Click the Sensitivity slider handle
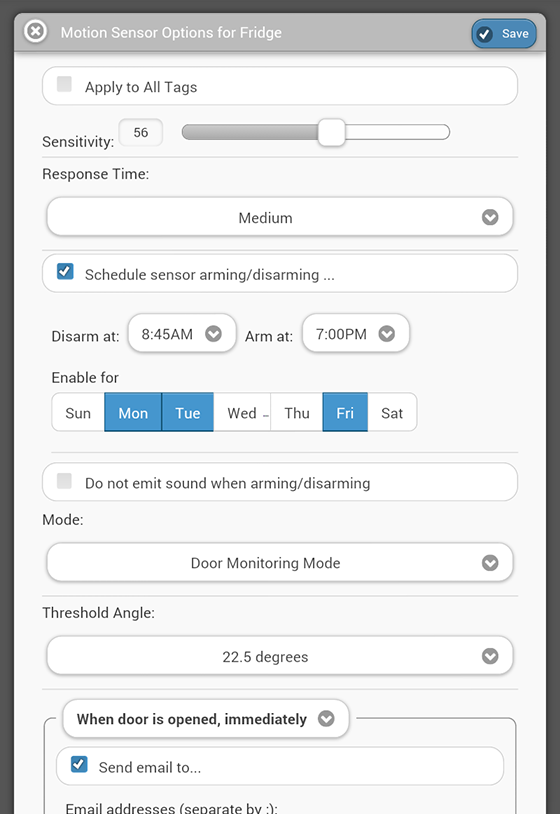560x814 pixels. point(331,132)
